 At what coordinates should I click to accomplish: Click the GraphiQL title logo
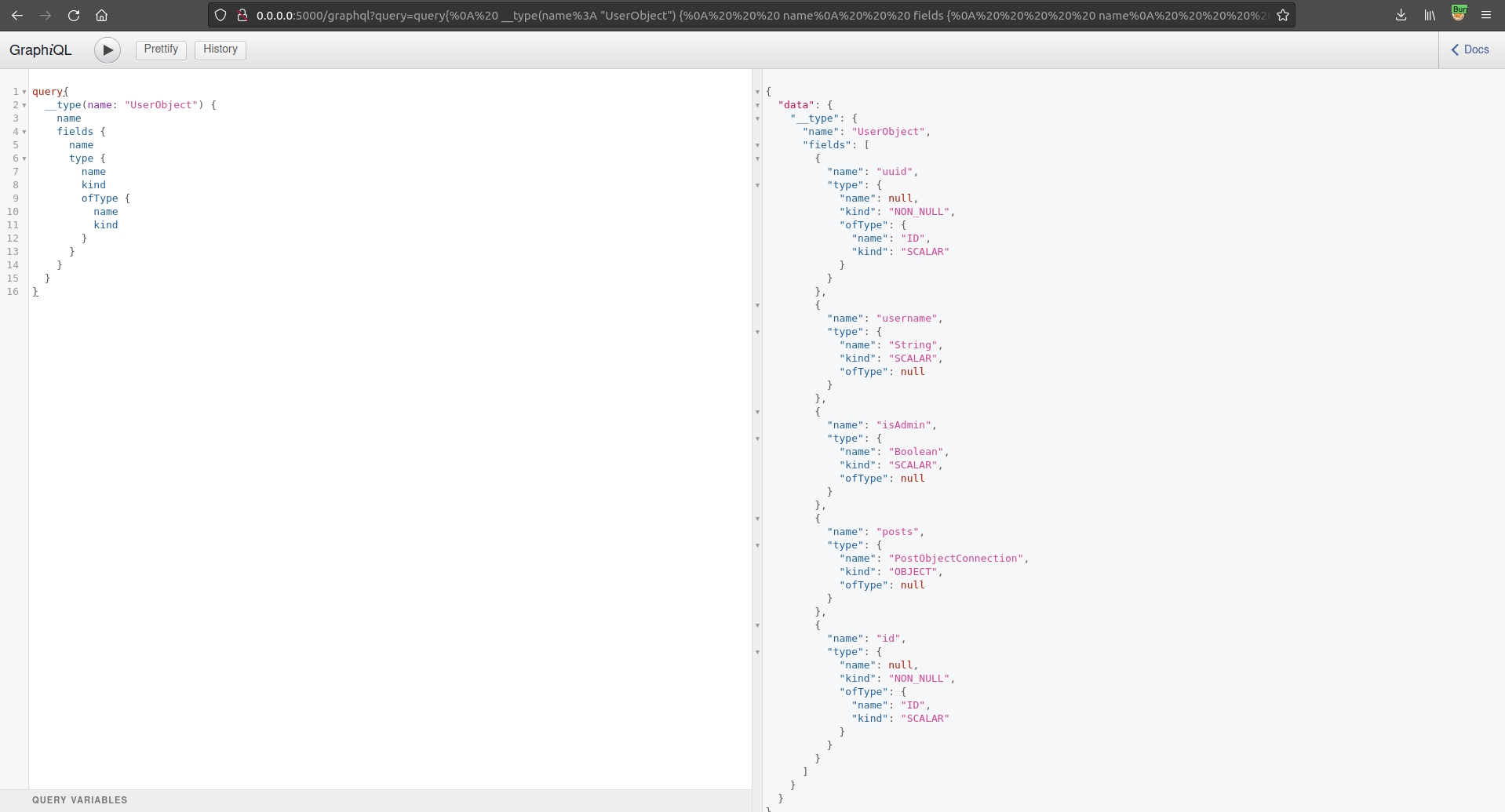[x=41, y=50]
